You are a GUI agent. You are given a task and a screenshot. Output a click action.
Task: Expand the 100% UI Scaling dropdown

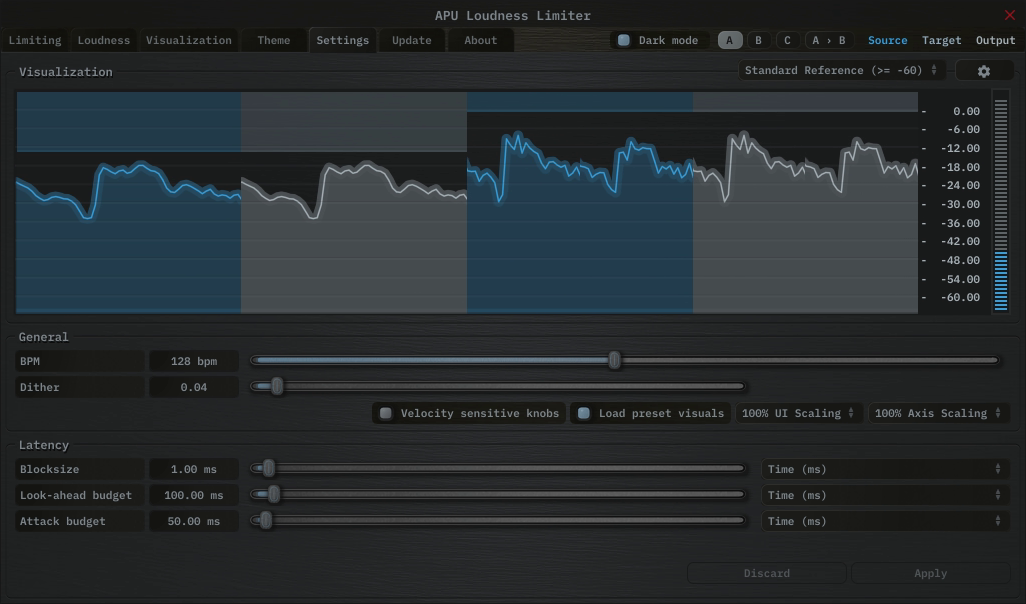798,413
